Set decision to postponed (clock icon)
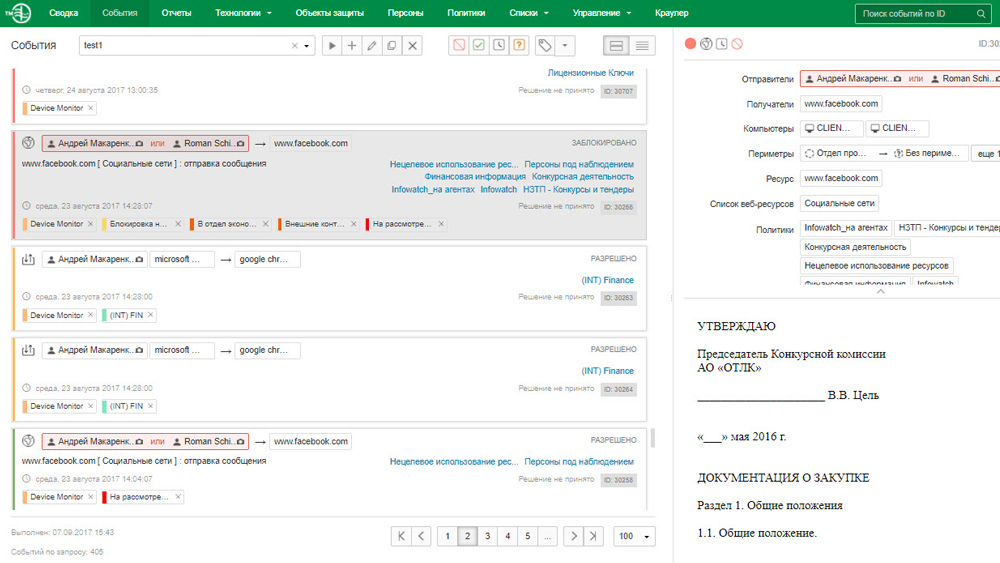This screenshot has width=1000, height=563. [499, 45]
